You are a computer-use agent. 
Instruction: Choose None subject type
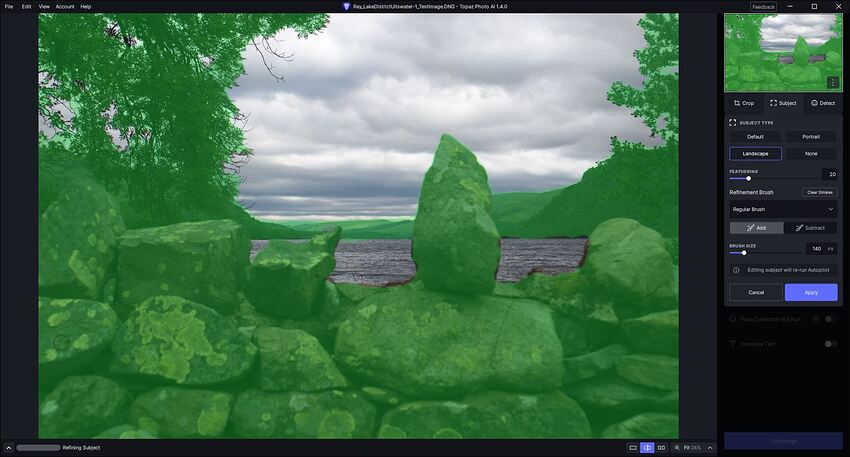[x=811, y=153]
